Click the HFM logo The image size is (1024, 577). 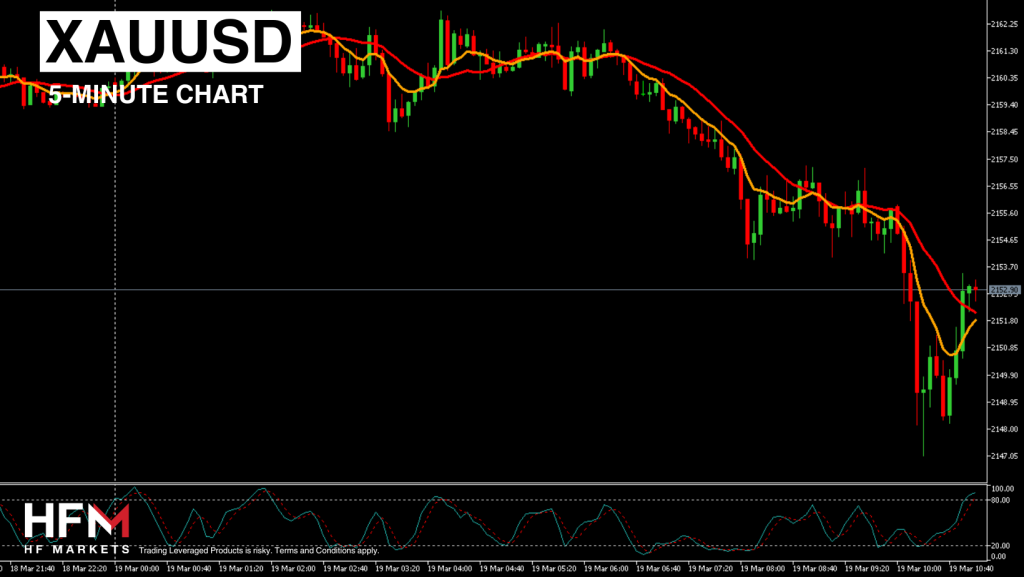76,522
